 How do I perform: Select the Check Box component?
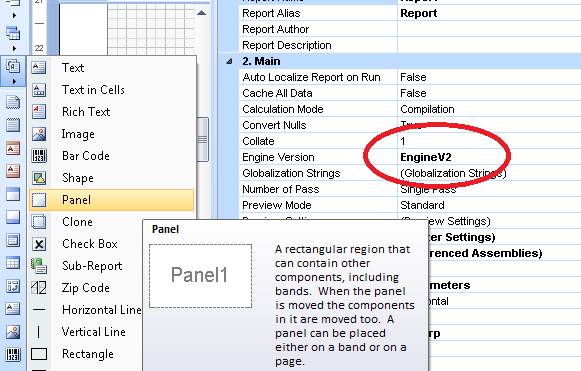click(86, 244)
